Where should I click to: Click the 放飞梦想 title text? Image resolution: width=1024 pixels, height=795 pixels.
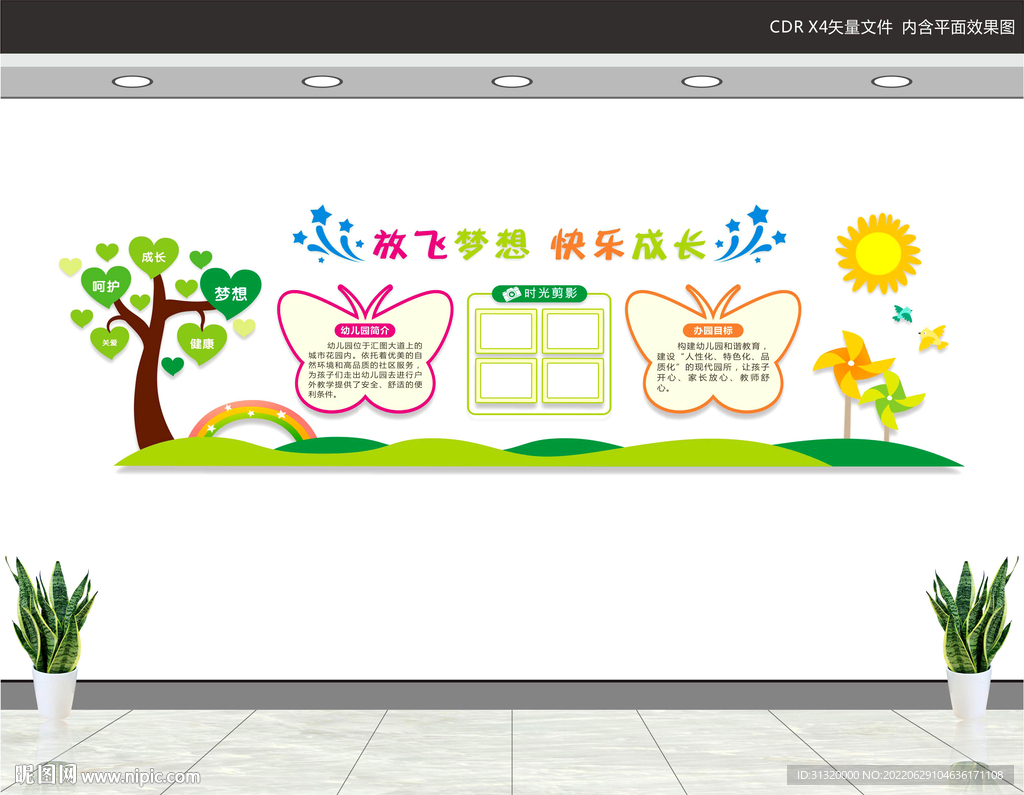click(451, 245)
